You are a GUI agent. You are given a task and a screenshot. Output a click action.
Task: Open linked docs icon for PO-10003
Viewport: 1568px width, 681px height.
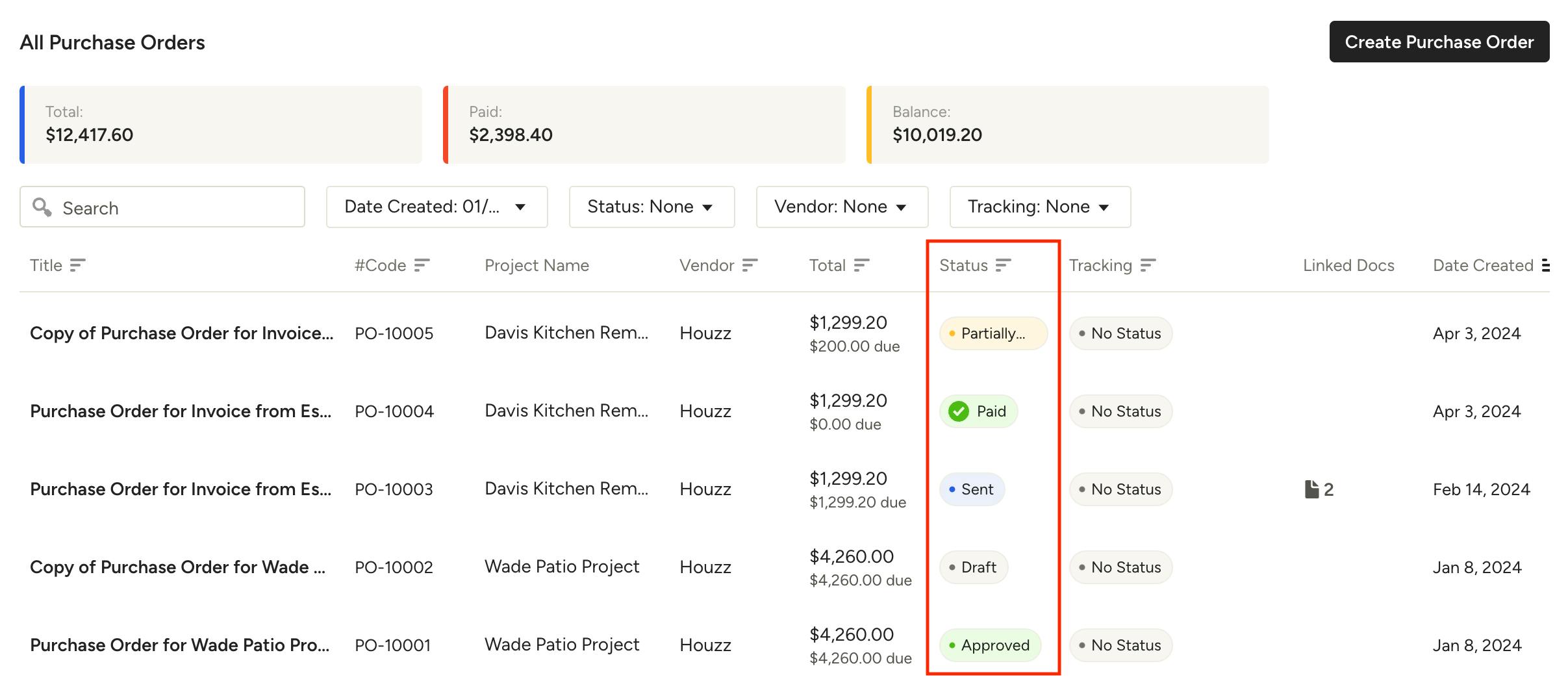pos(1311,489)
